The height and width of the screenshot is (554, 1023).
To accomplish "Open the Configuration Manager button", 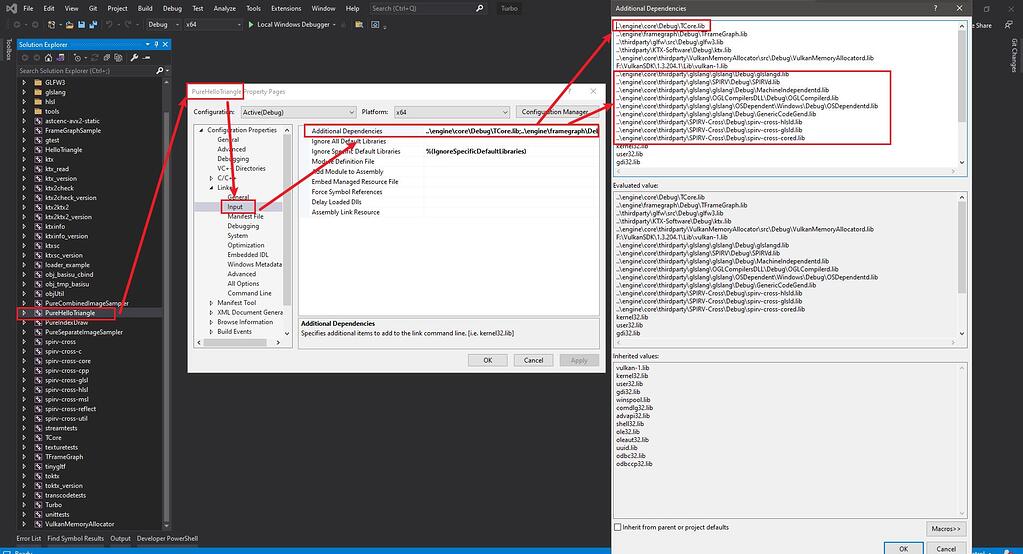I will (x=555, y=112).
